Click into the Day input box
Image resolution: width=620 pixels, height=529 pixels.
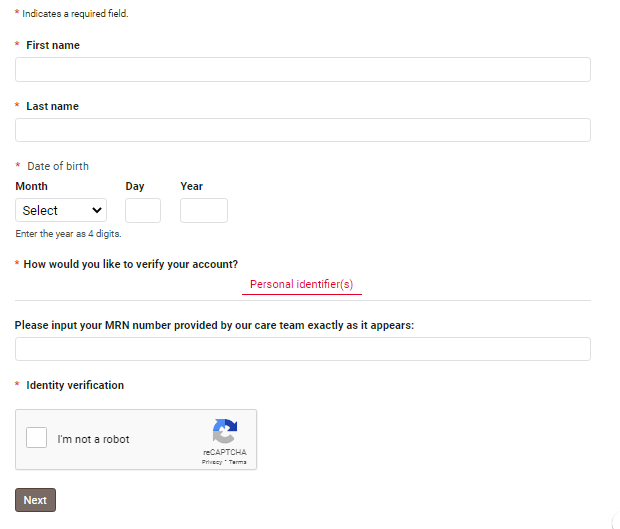[143, 210]
